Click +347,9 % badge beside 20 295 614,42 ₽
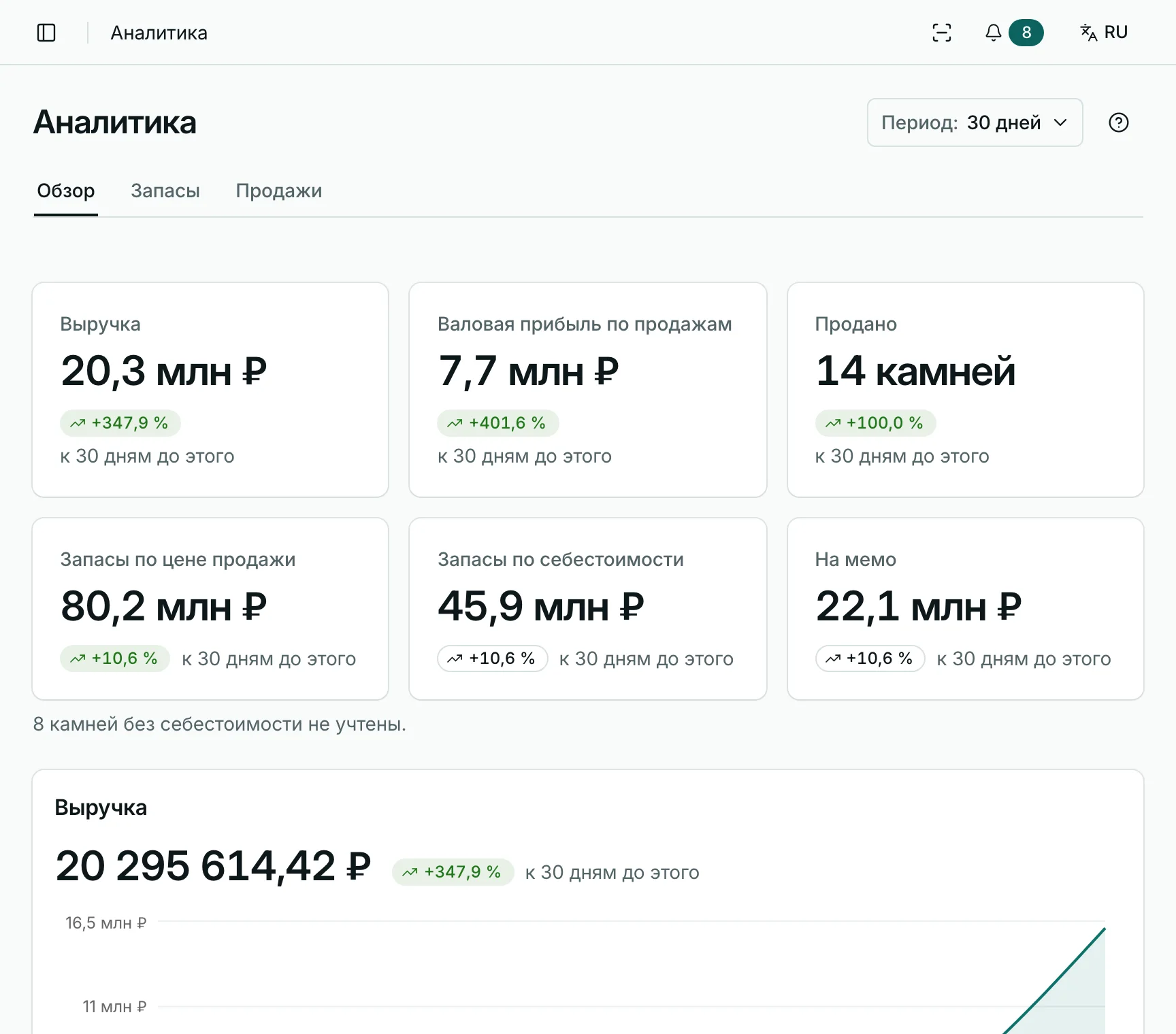Image resolution: width=1176 pixels, height=1034 pixels. tap(453, 872)
